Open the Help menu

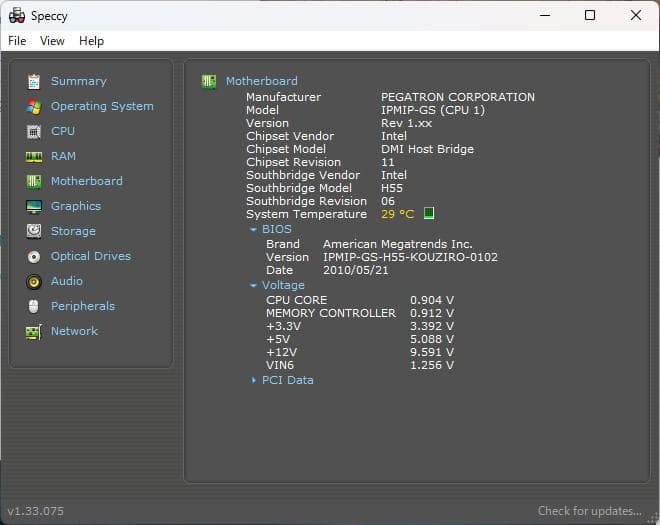[91, 41]
